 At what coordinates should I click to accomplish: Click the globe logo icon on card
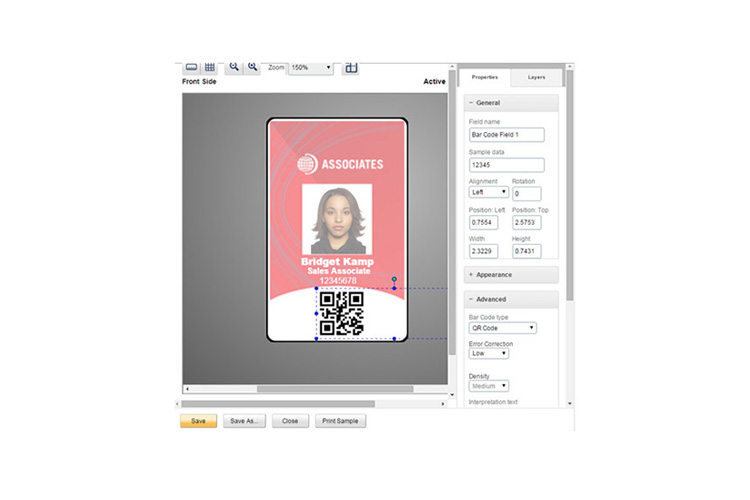[307, 164]
